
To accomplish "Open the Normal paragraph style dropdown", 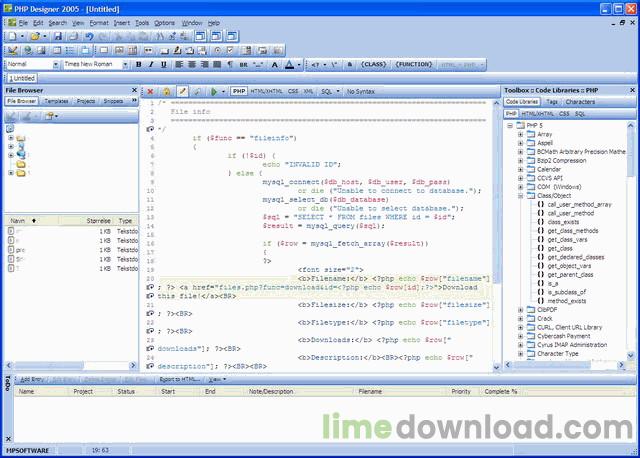I will 56,64.
